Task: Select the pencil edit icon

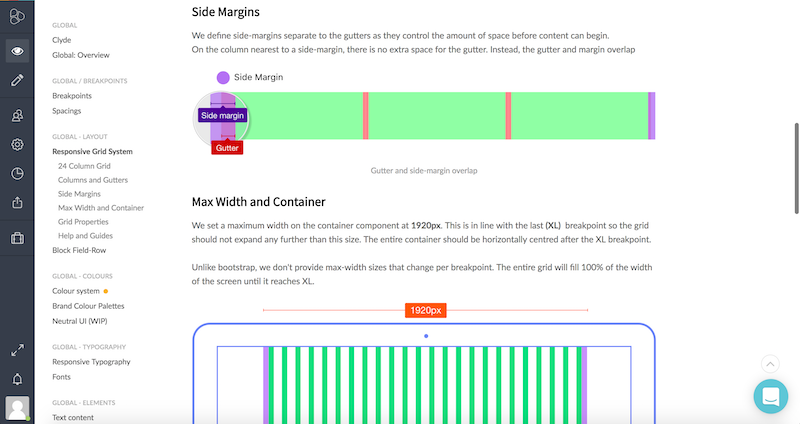Action: point(17,80)
